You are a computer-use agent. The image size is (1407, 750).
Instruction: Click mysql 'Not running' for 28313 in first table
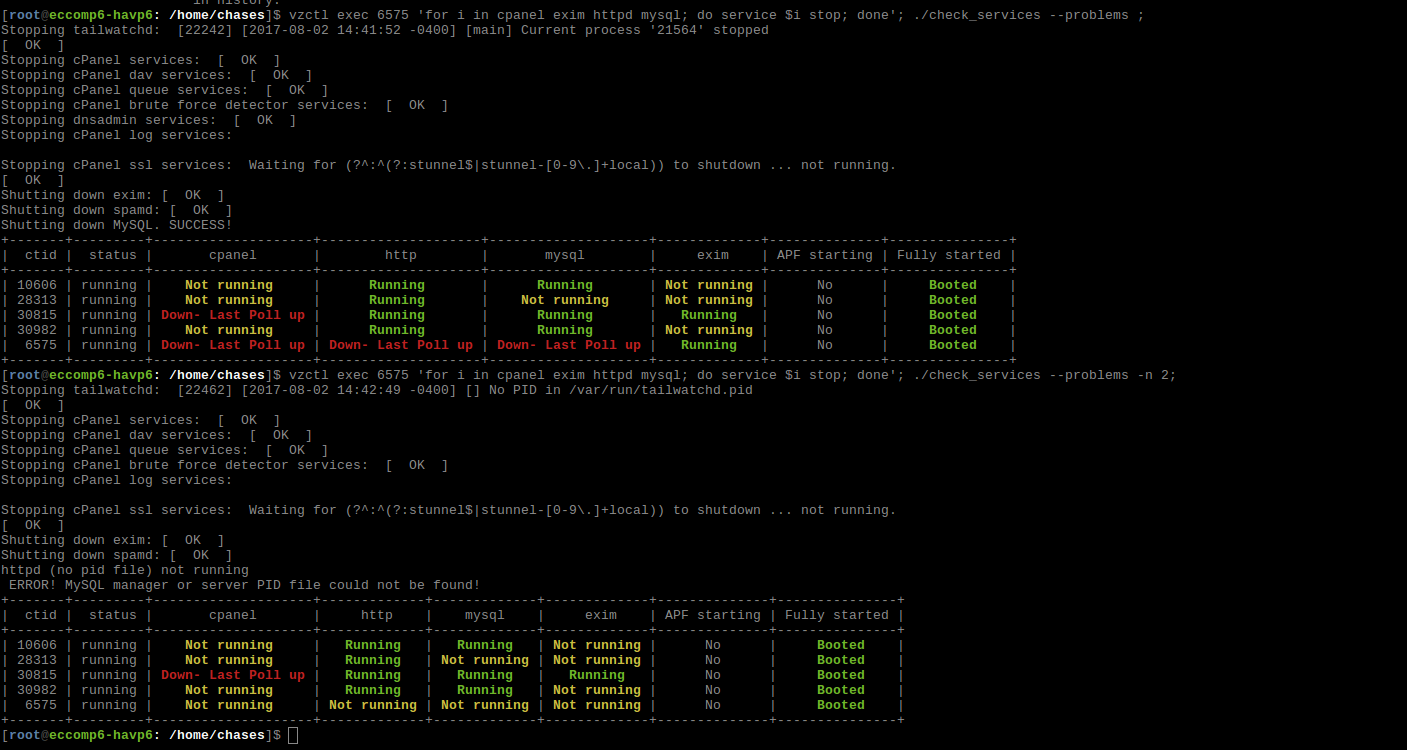coord(564,300)
